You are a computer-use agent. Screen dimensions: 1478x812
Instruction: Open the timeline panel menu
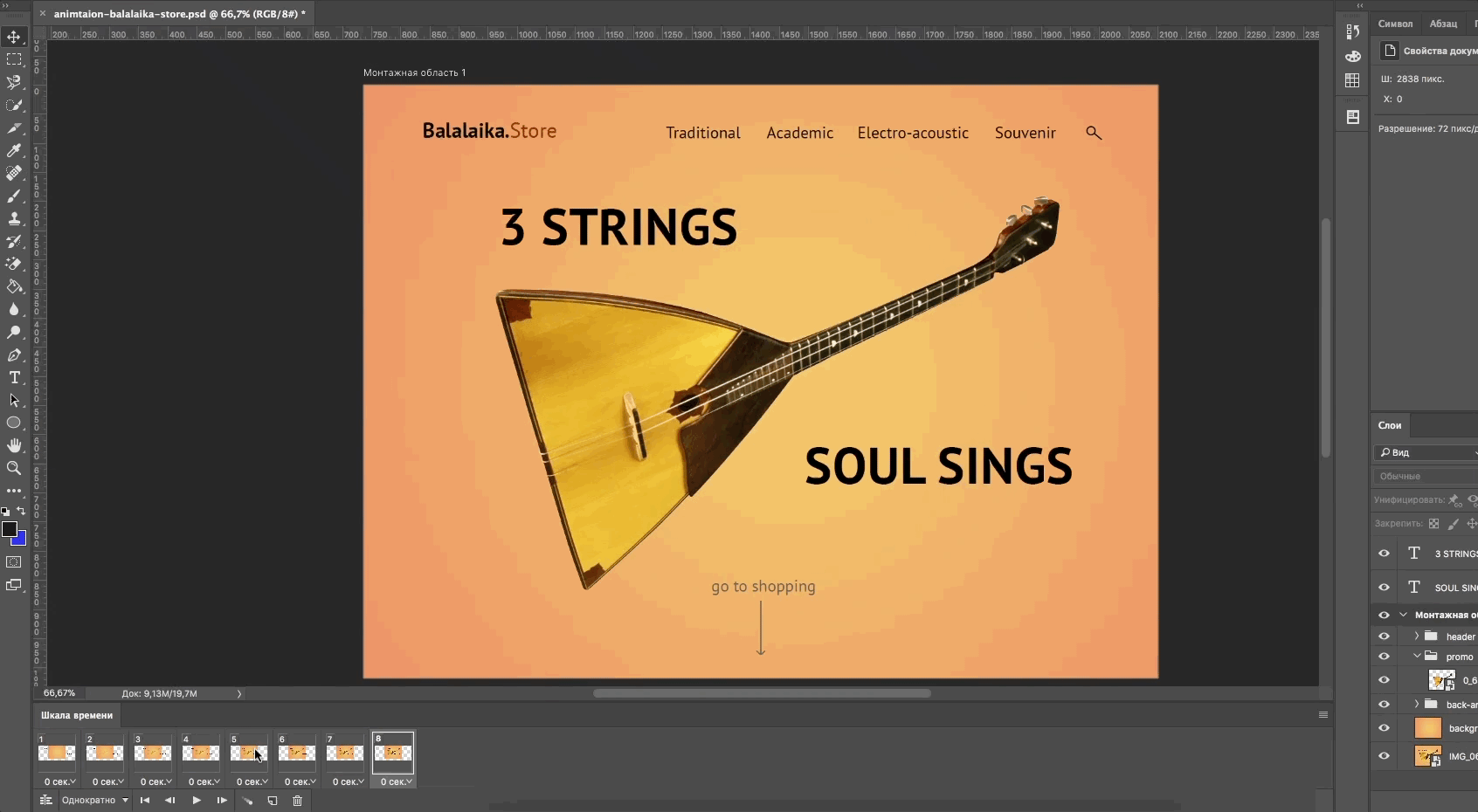1323,715
